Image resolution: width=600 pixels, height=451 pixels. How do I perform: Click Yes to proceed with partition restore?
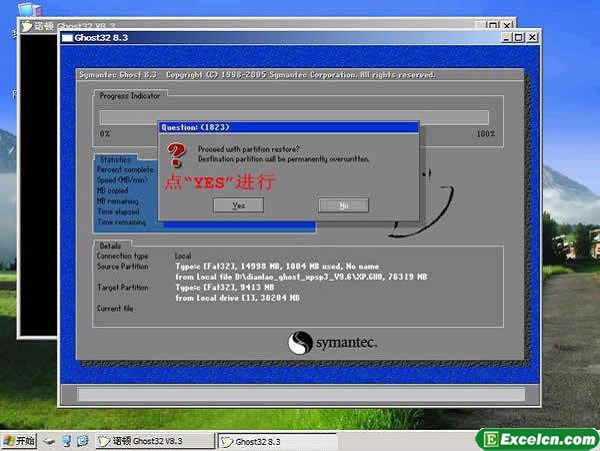pyautogui.click(x=238, y=205)
